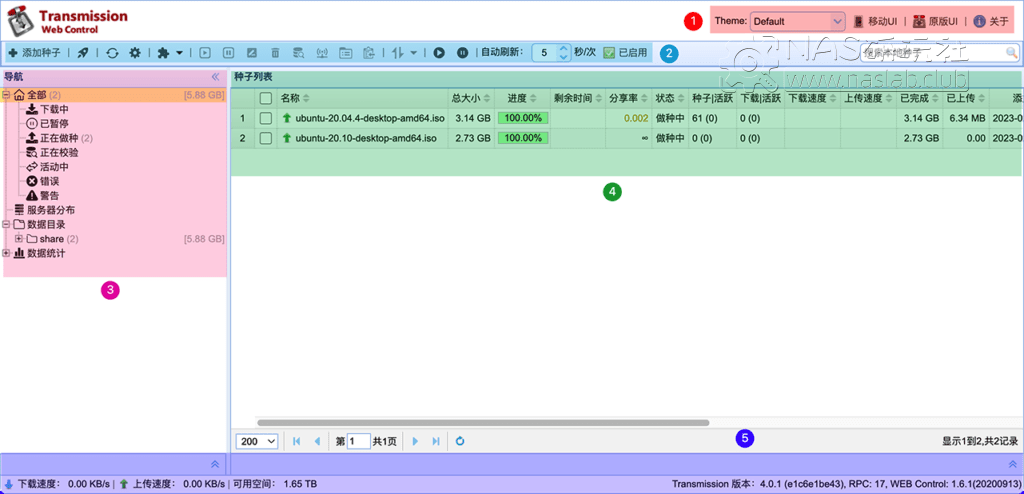Expand the 数据统计 tree node
Screen dimensions: 1024x494
7,253
